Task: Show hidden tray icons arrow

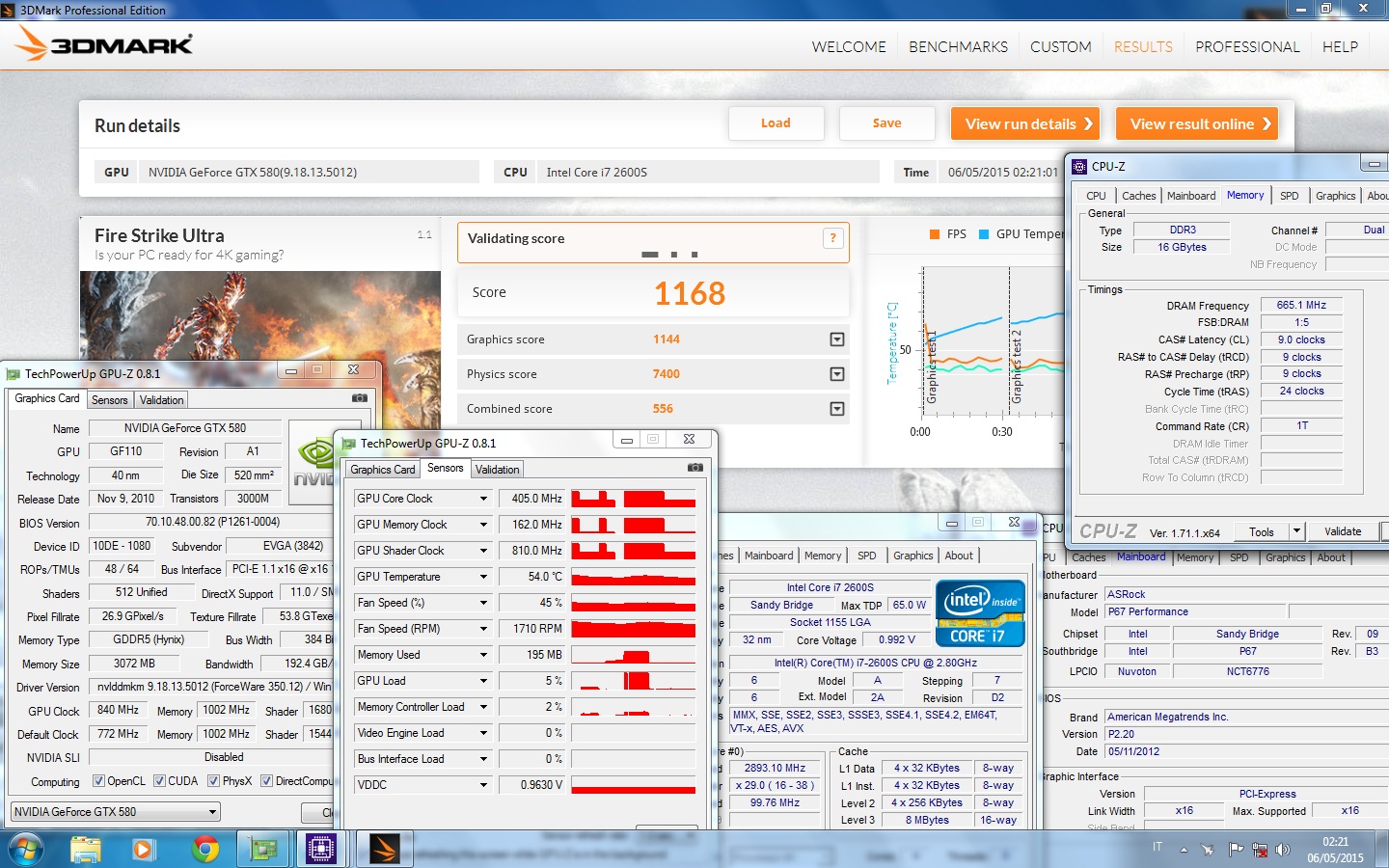Action: (x=1184, y=850)
